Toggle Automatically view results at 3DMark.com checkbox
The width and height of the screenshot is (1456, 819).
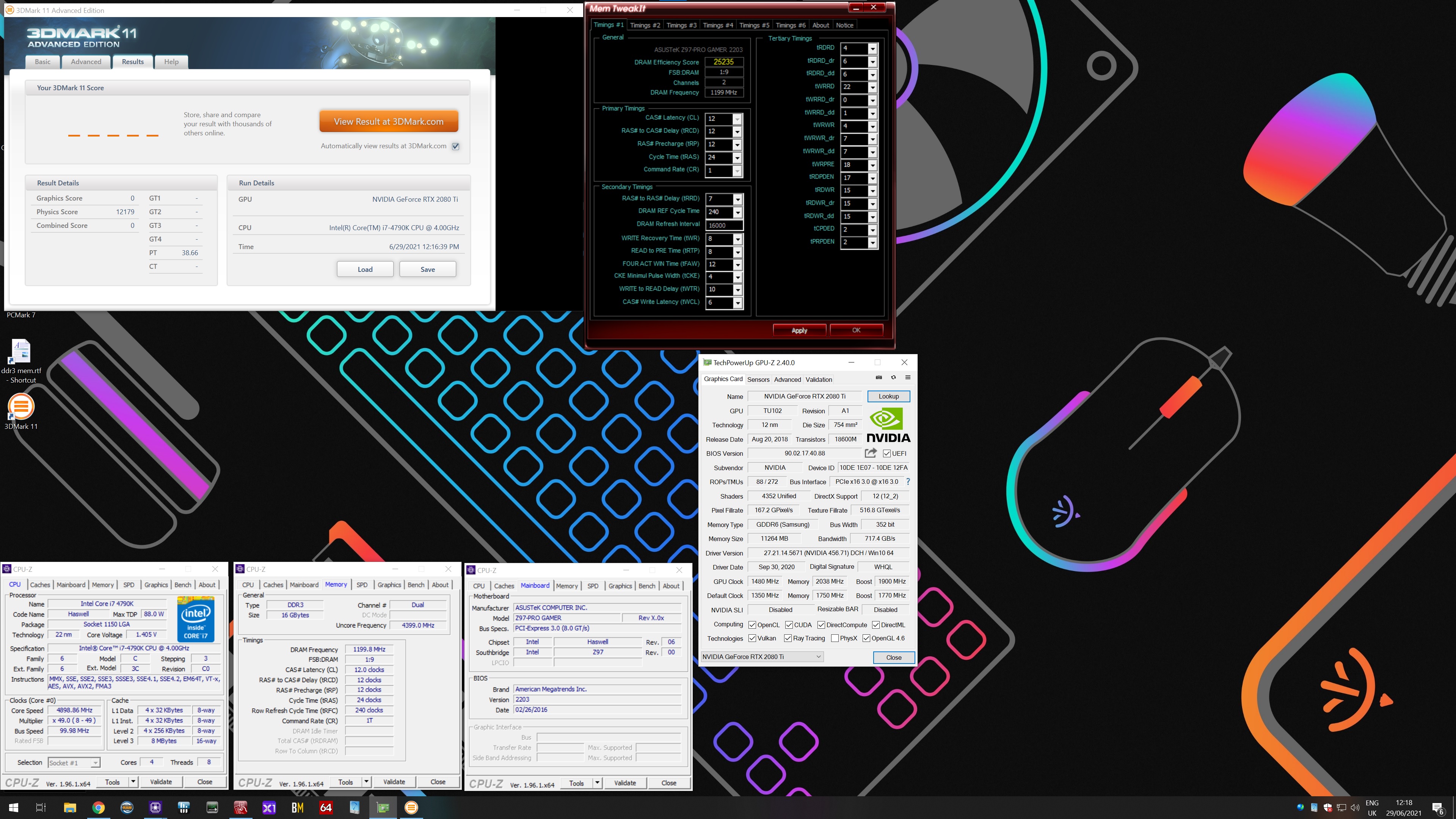(x=455, y=146)
